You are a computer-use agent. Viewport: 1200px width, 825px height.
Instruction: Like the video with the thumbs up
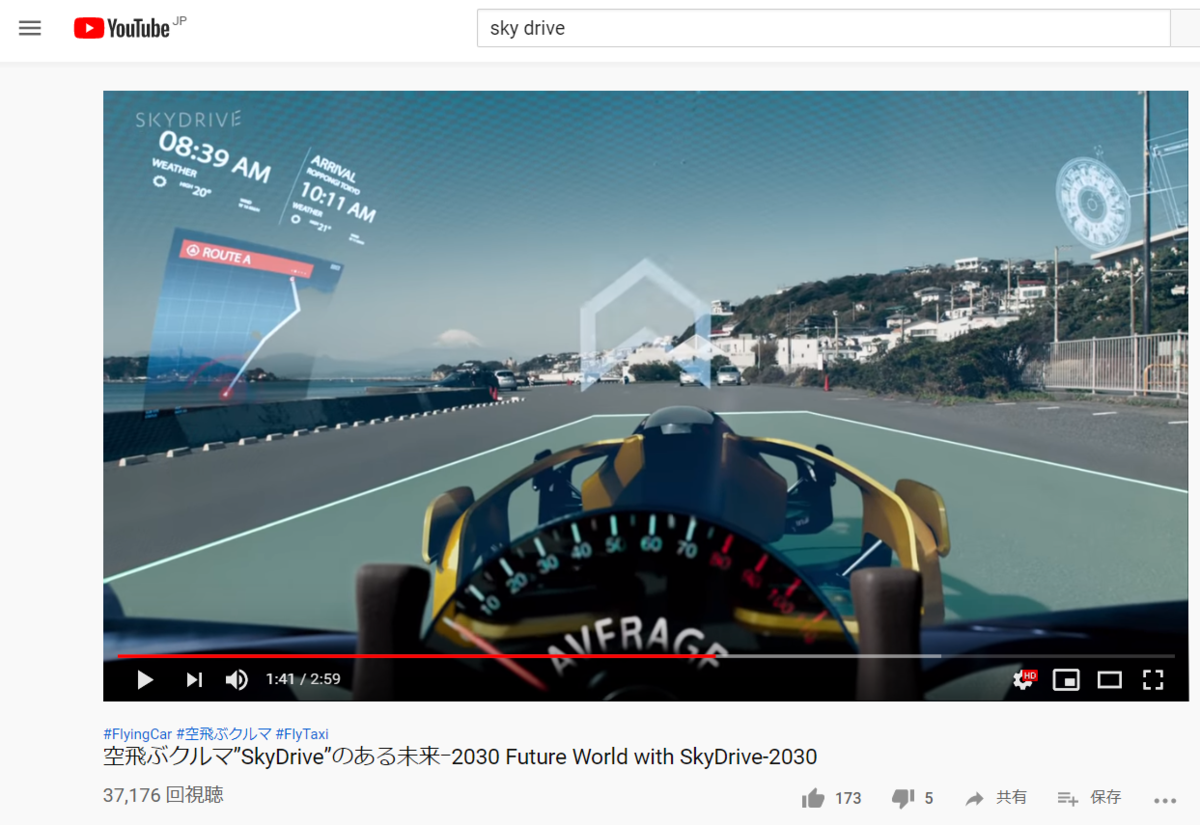tap(813, 798)
